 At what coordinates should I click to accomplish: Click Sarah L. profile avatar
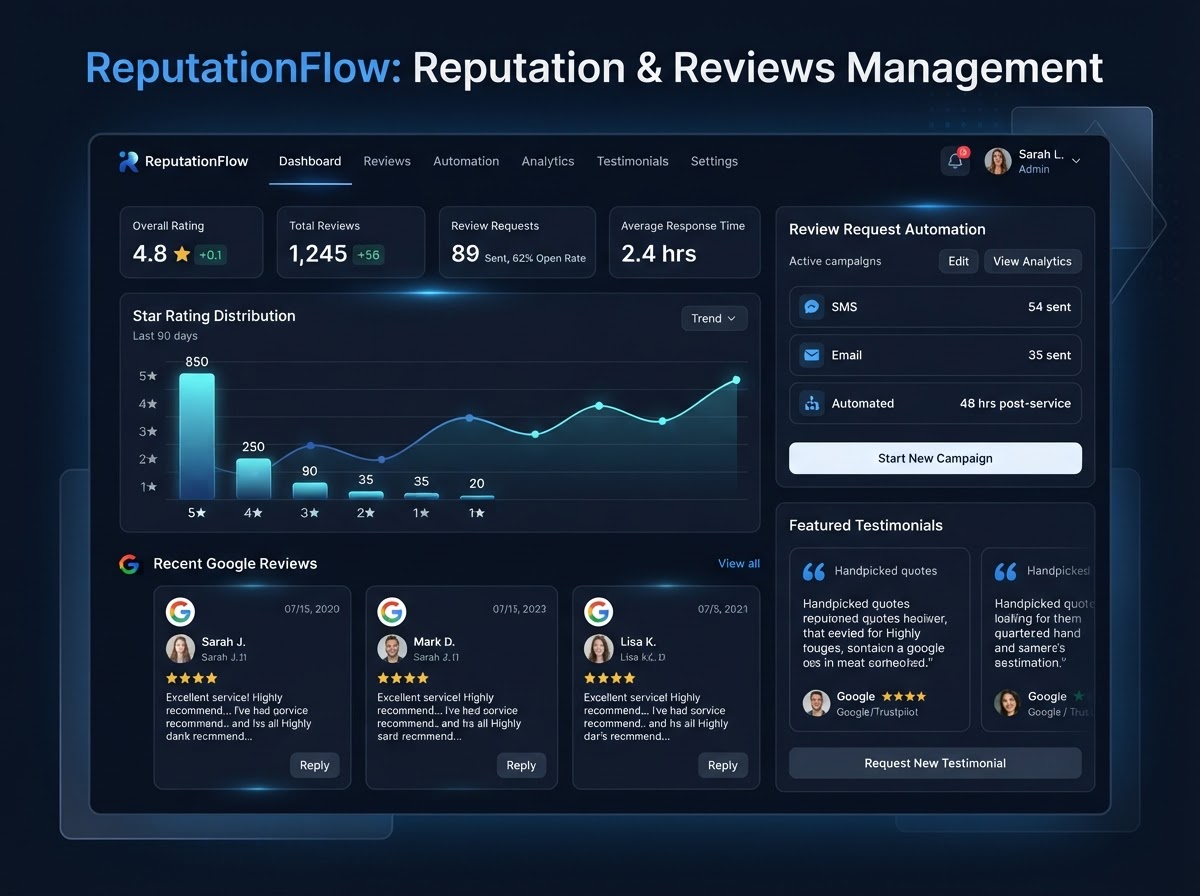(997, 161)
